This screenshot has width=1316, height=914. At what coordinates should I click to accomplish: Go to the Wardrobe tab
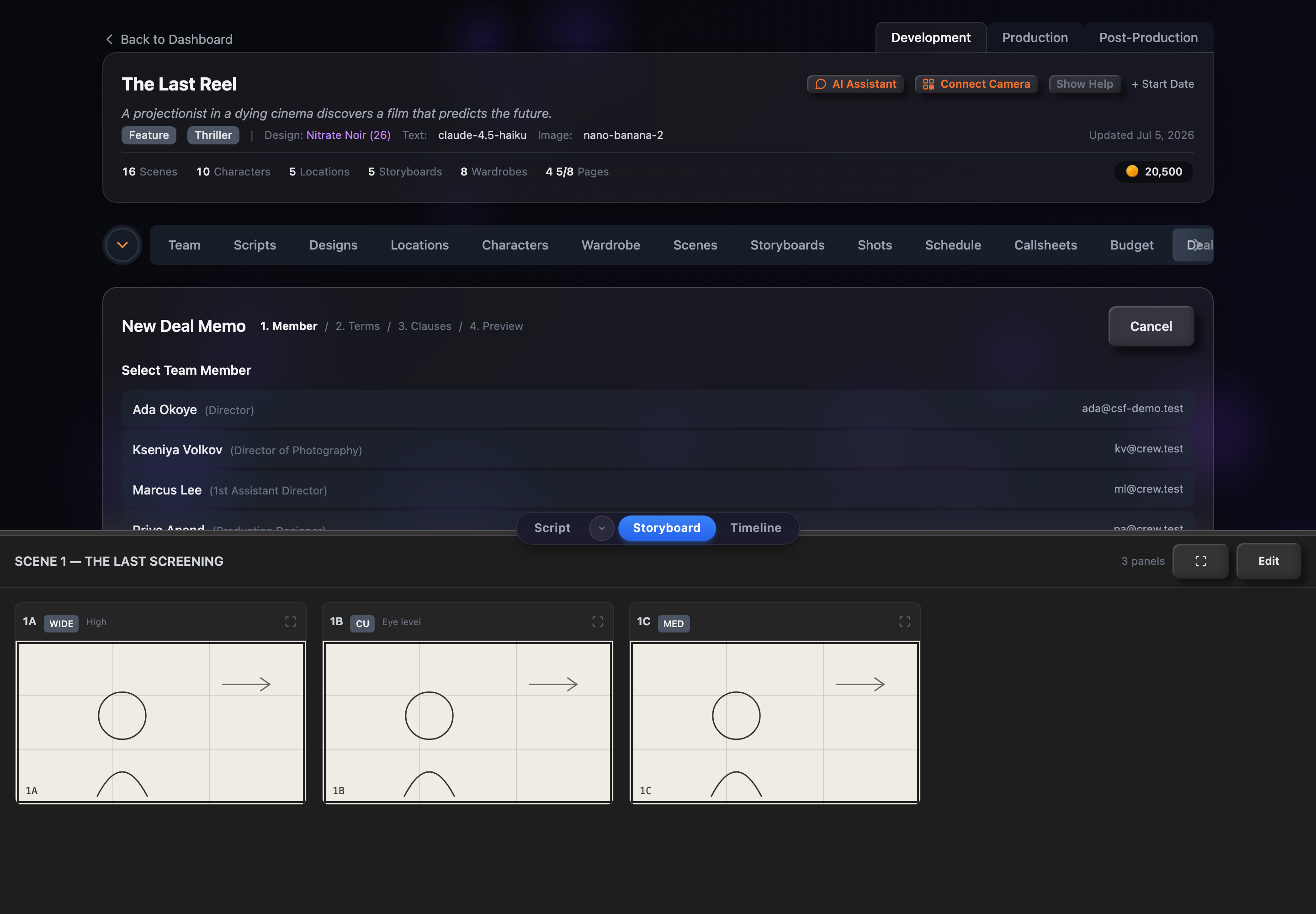[x=610, y=245]
